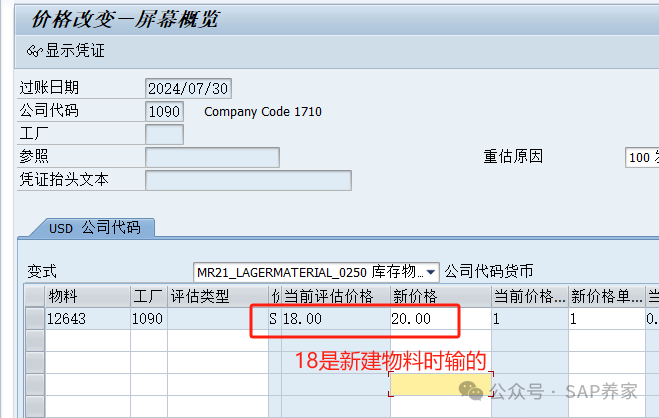Click the 当前价格... column header
The height and width of the screenshot is (418, 659).
(530, 297)
